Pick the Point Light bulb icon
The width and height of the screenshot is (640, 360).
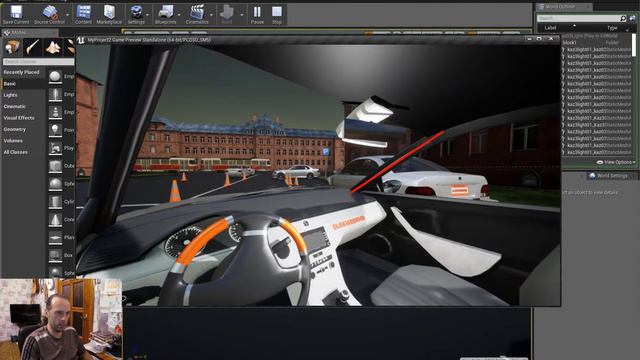(55, 130)
